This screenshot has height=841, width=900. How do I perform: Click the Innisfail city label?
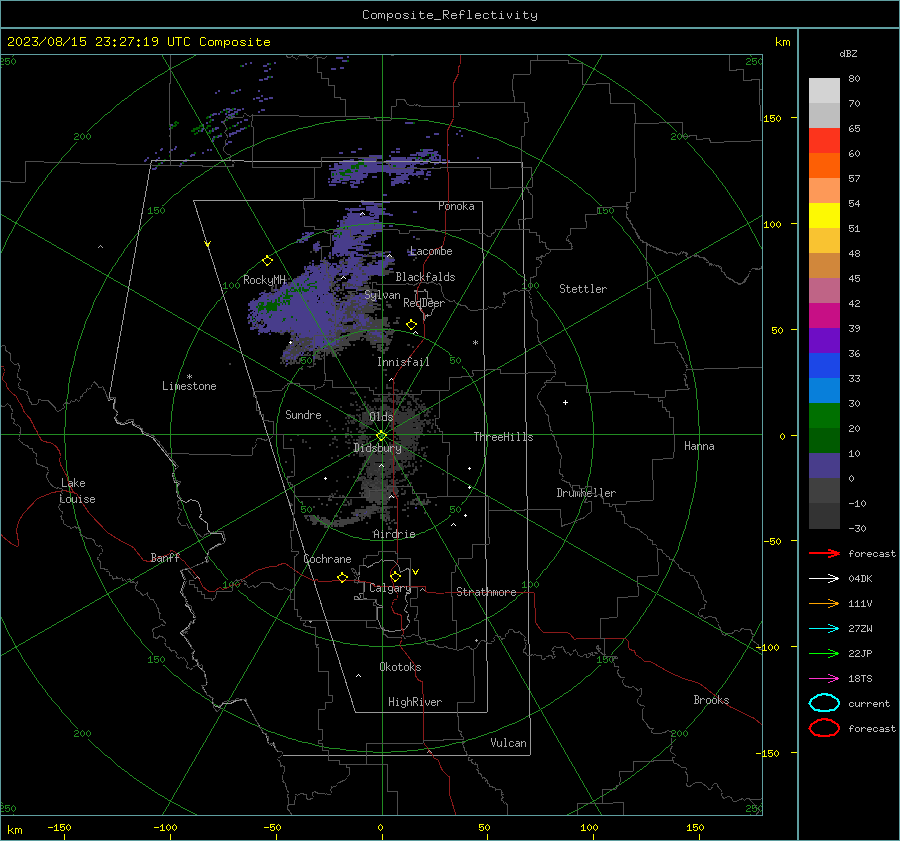[x=403, y=362]
